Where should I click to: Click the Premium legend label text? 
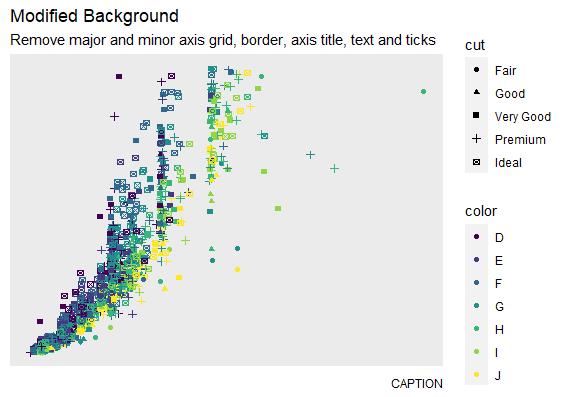520,140
